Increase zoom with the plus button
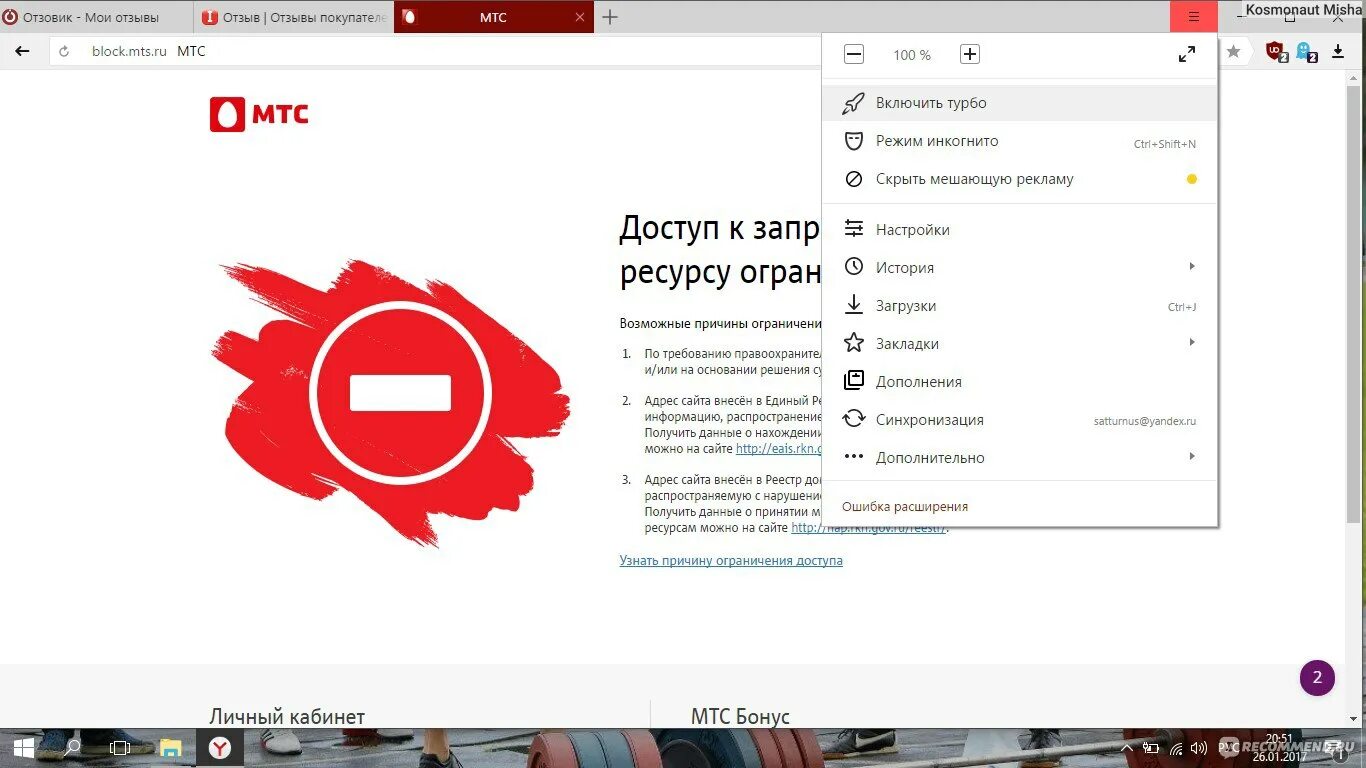The image size is (1366, 768). (x=969, y=54)
